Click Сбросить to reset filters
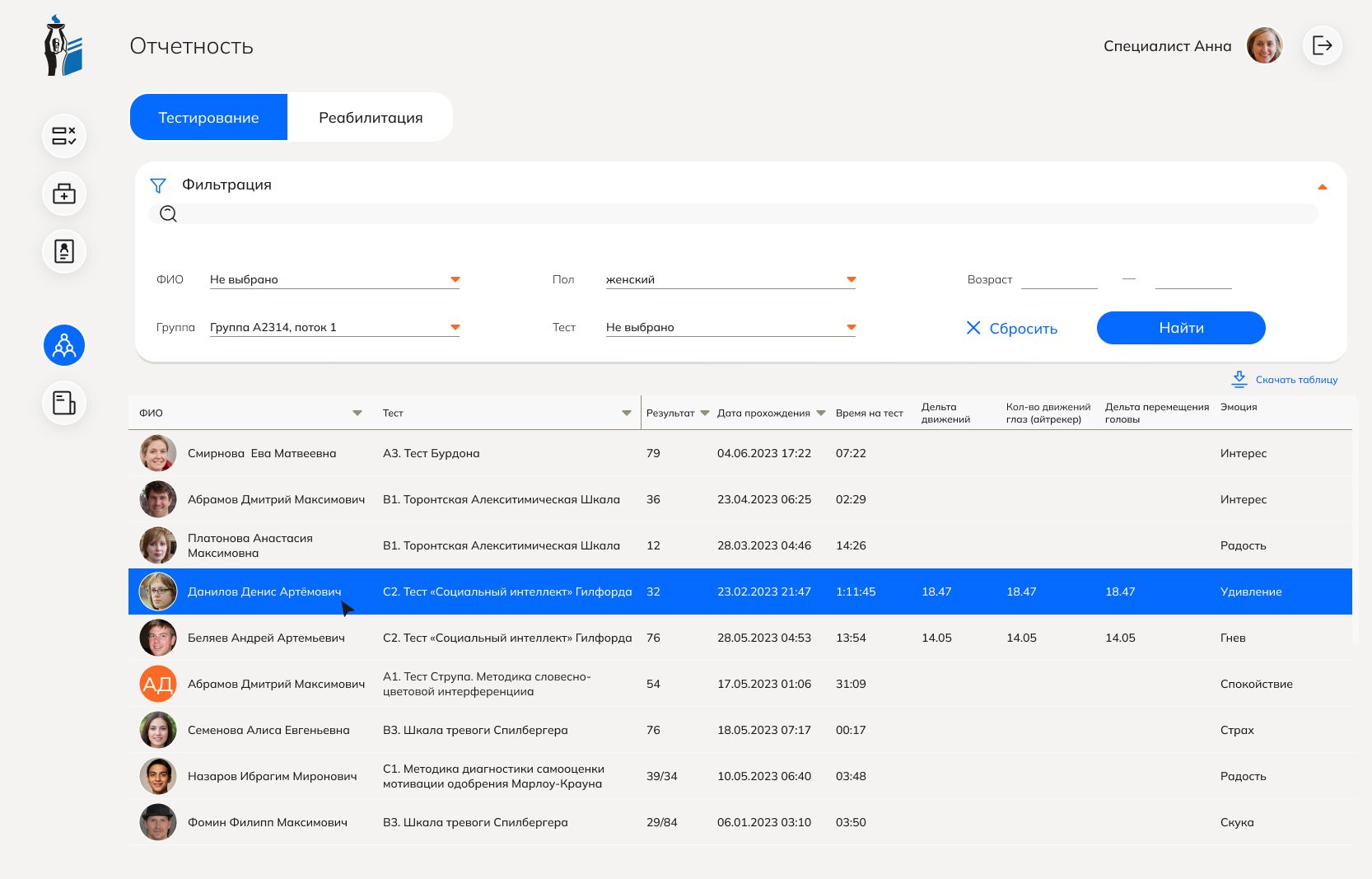 pos(1012,328)
